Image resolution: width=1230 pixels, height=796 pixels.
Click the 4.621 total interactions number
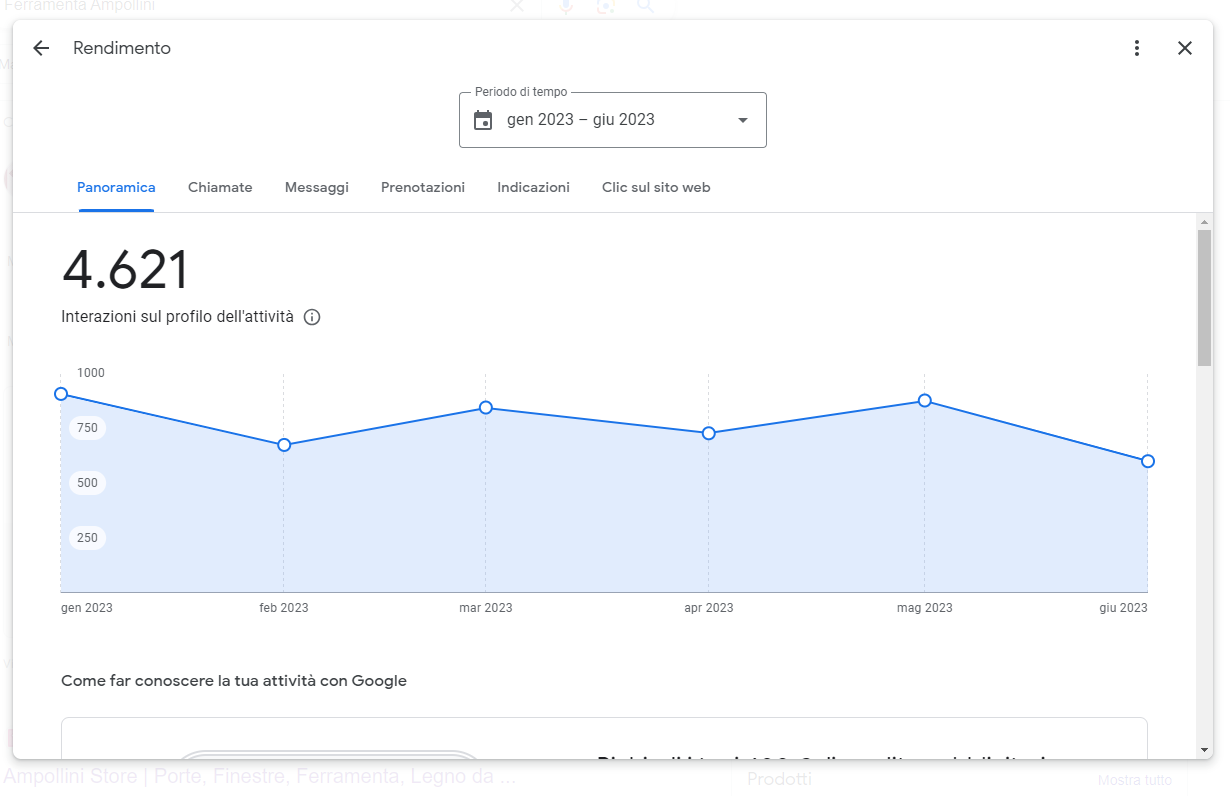(125, 270)
